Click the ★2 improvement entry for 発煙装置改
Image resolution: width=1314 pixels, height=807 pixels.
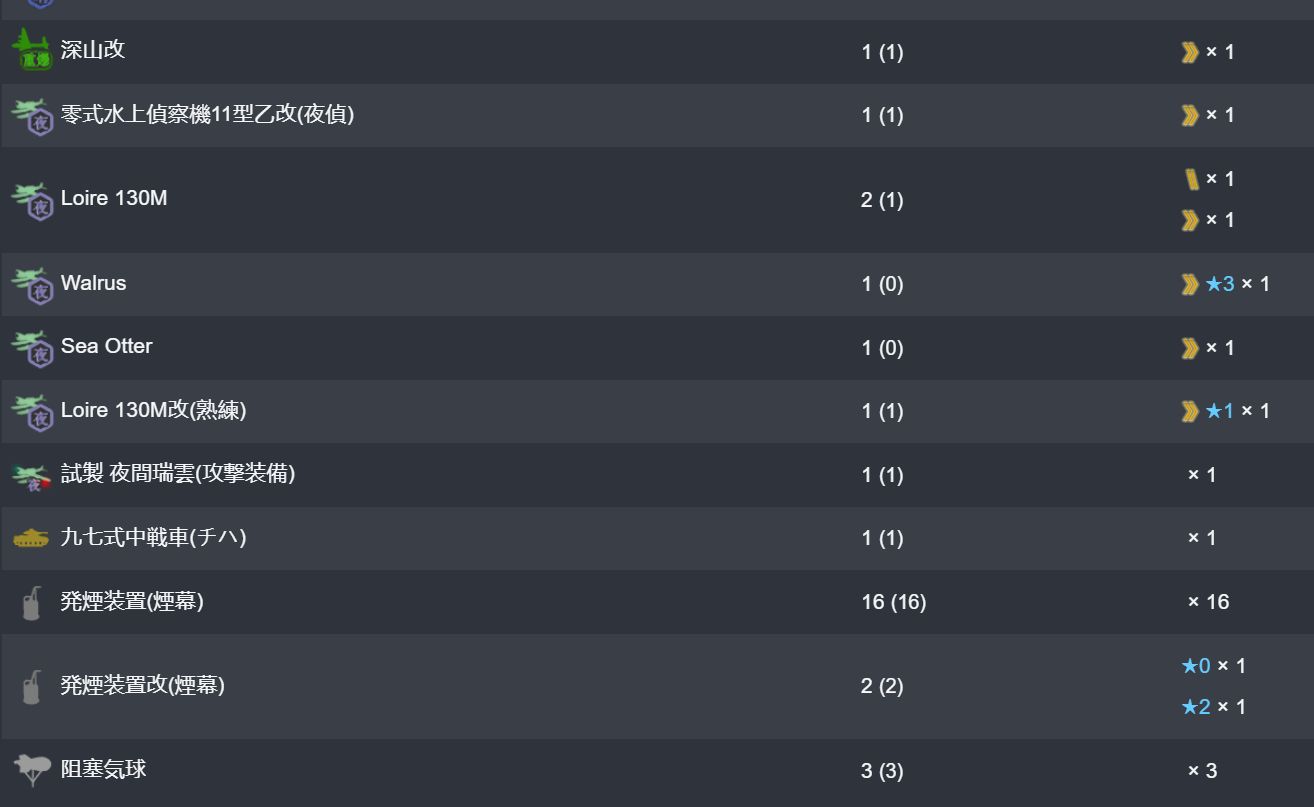(1196, 707)
